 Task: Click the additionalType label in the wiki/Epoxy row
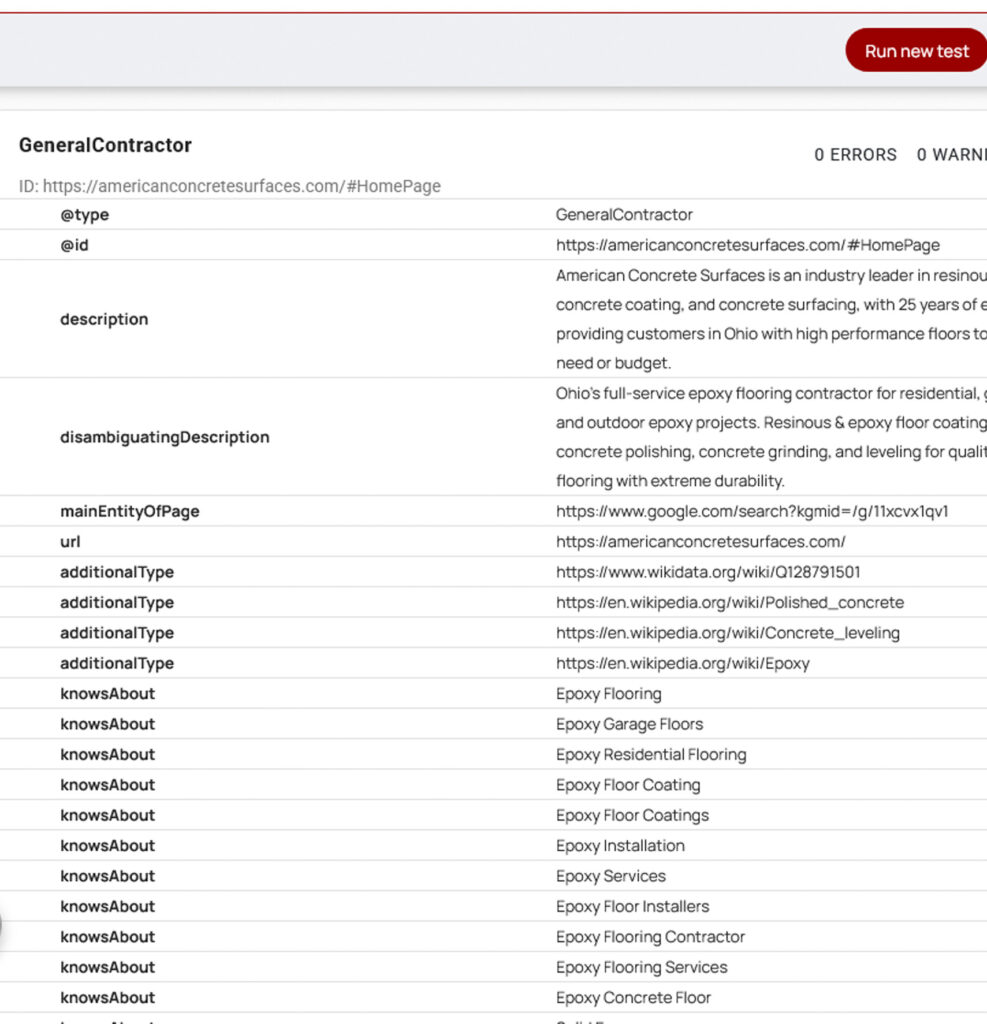(117, 663)
